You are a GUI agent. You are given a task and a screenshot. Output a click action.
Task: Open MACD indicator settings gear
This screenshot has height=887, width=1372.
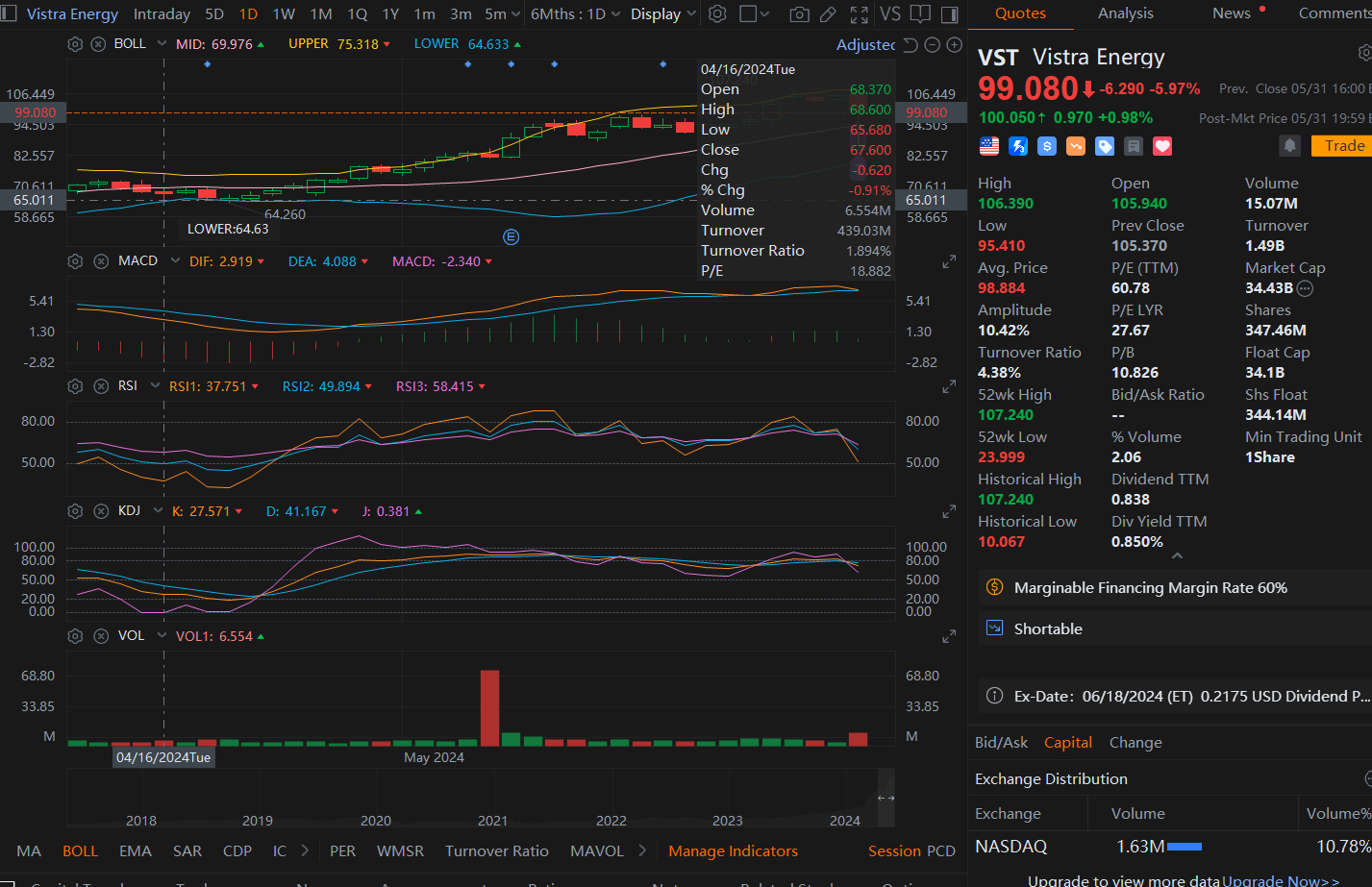pyautogui.click(x=75, y=261)
